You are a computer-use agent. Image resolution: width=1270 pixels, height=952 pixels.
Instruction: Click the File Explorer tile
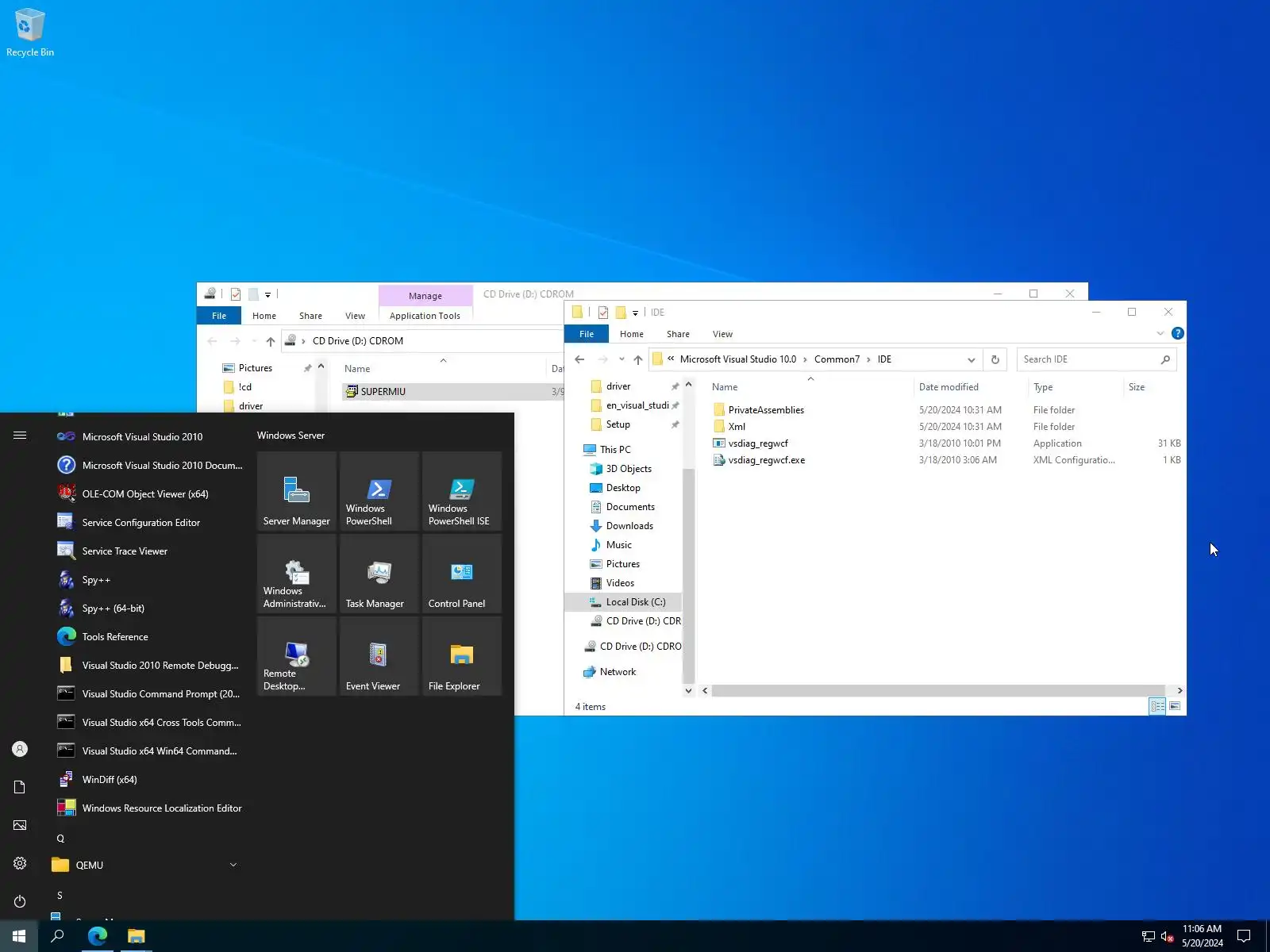tap(462, 656)
